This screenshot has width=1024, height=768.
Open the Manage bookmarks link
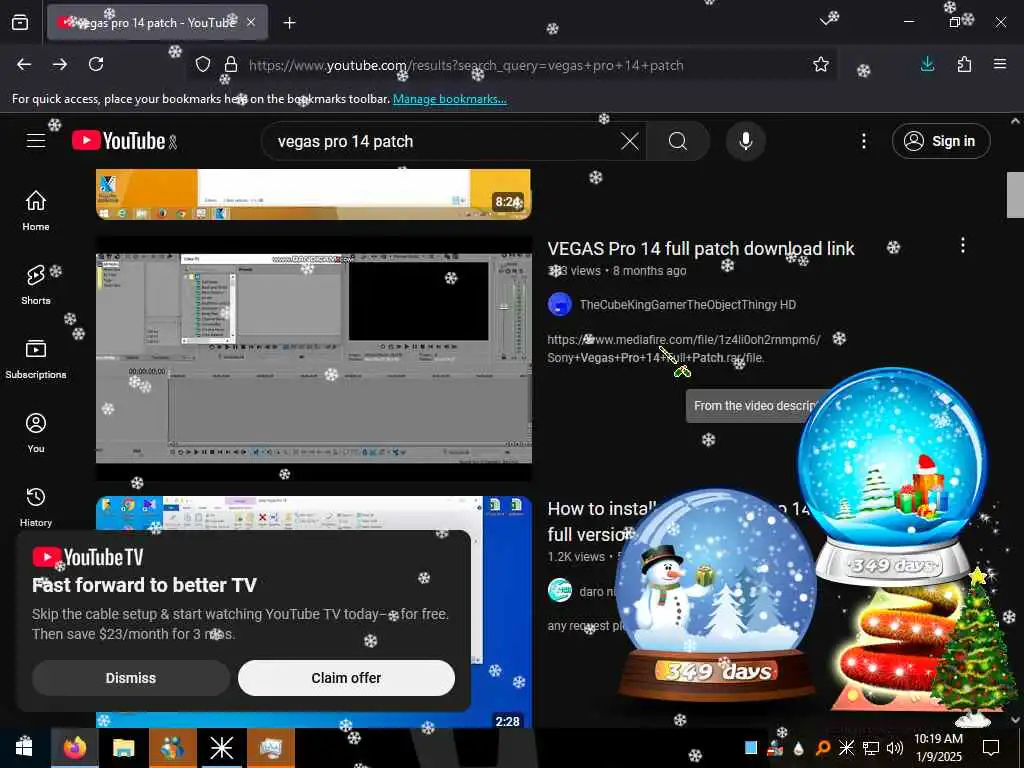(x=449, y=99)
